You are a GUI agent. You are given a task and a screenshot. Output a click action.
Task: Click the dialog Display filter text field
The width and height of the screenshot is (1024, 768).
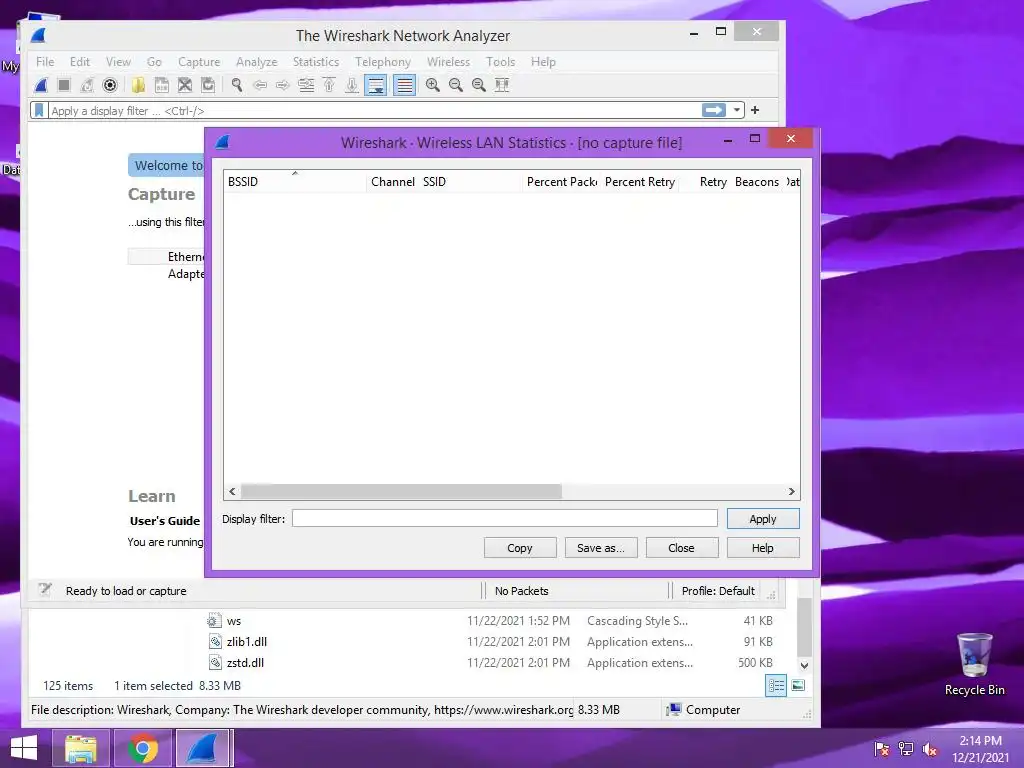[x=505, y=519]
